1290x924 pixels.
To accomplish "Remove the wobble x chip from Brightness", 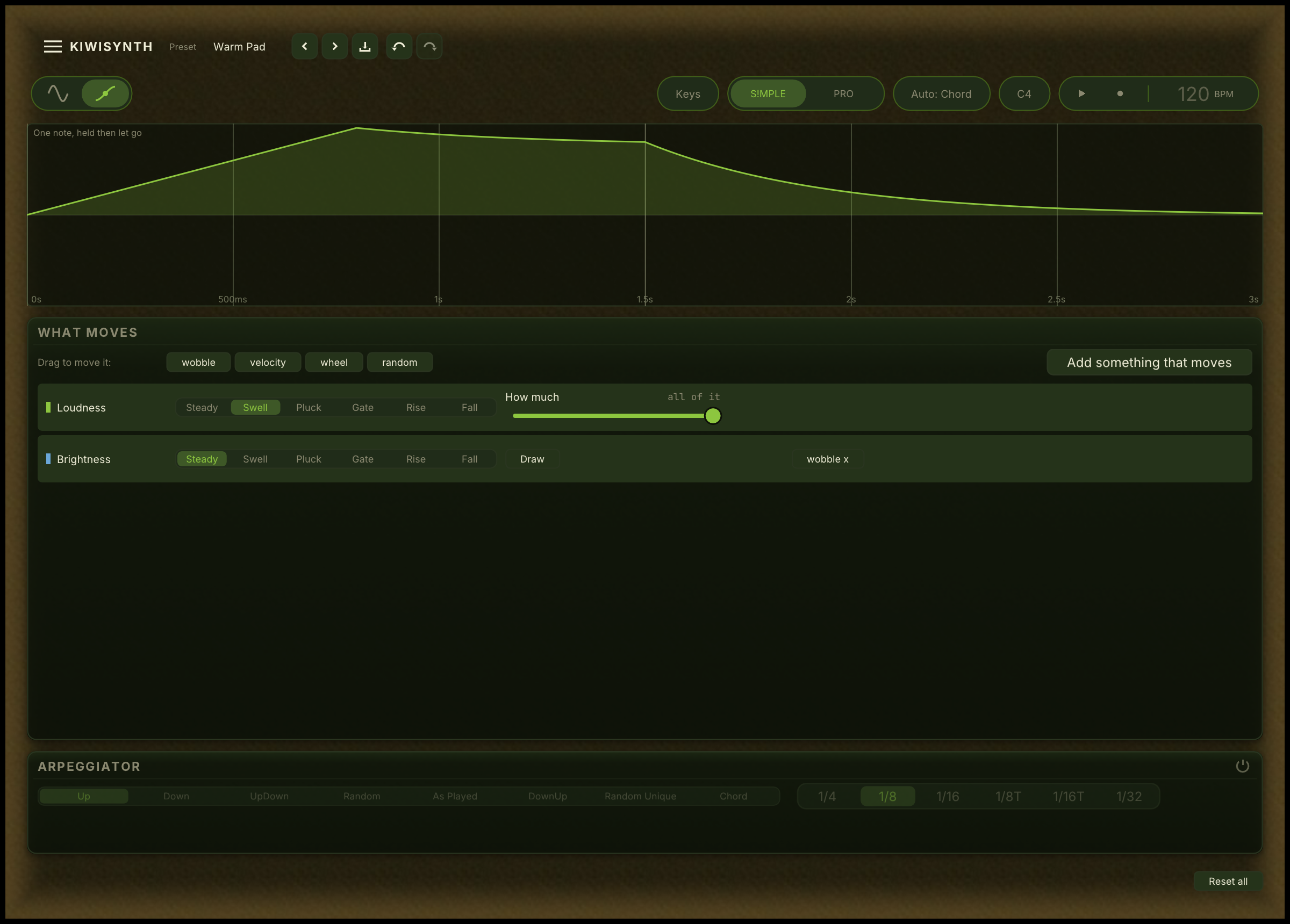I will (828, 459).
